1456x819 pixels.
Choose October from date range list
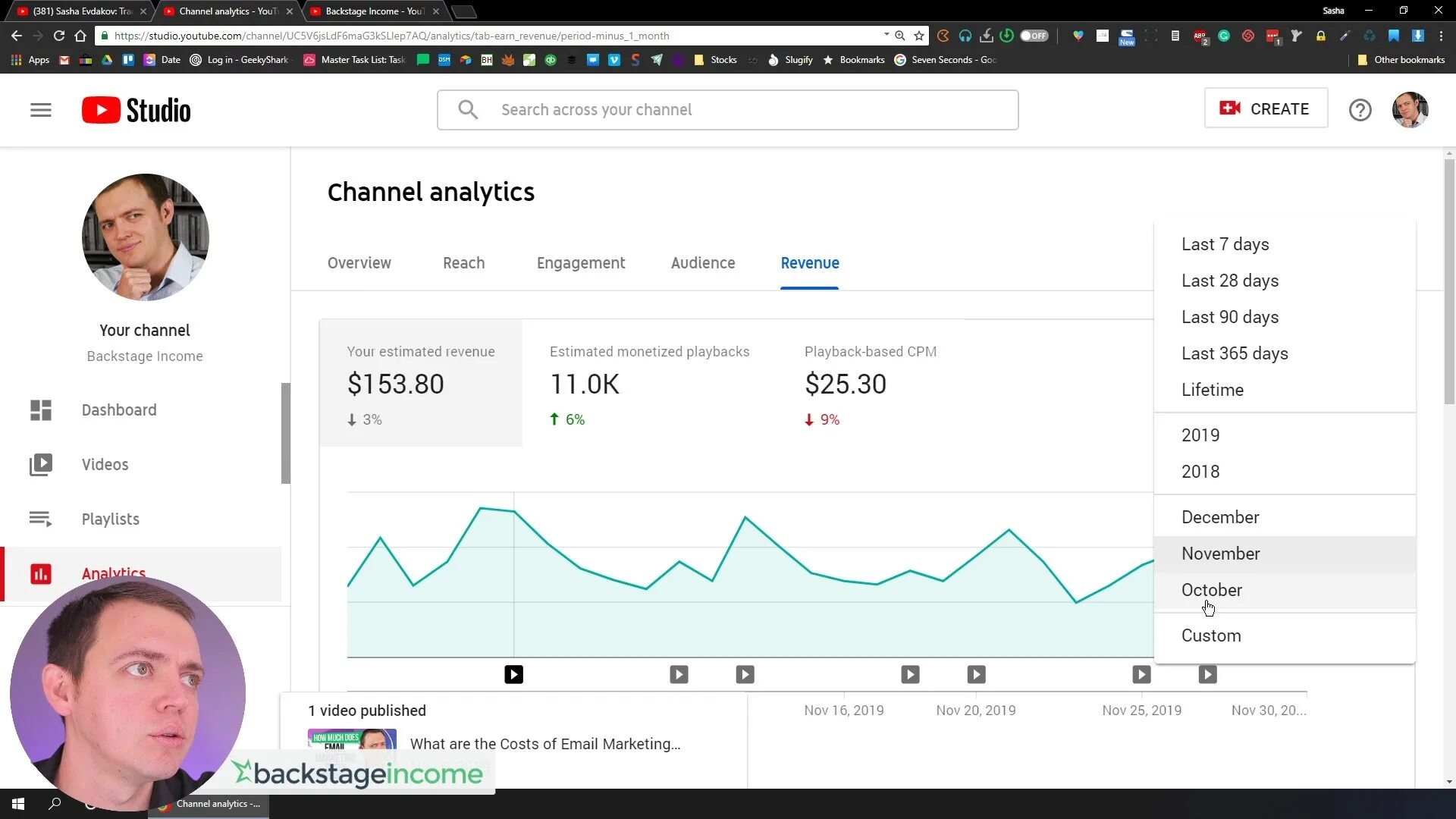click(1211, 590)
